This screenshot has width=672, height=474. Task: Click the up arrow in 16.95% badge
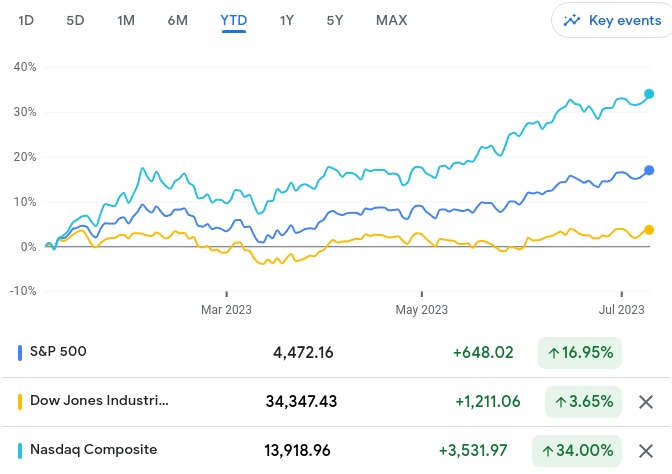[554, 353]
